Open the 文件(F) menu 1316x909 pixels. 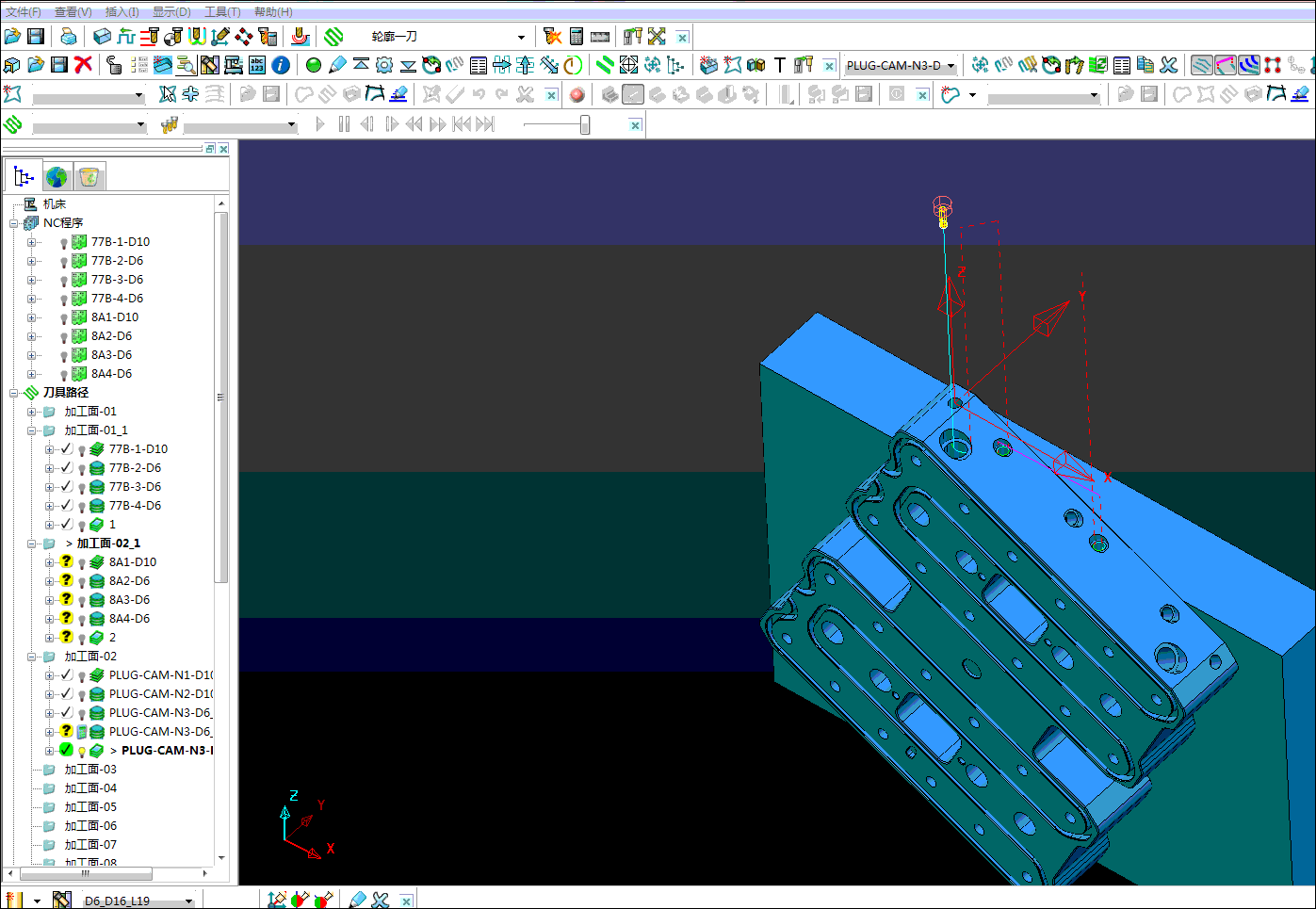pos(23,11)
